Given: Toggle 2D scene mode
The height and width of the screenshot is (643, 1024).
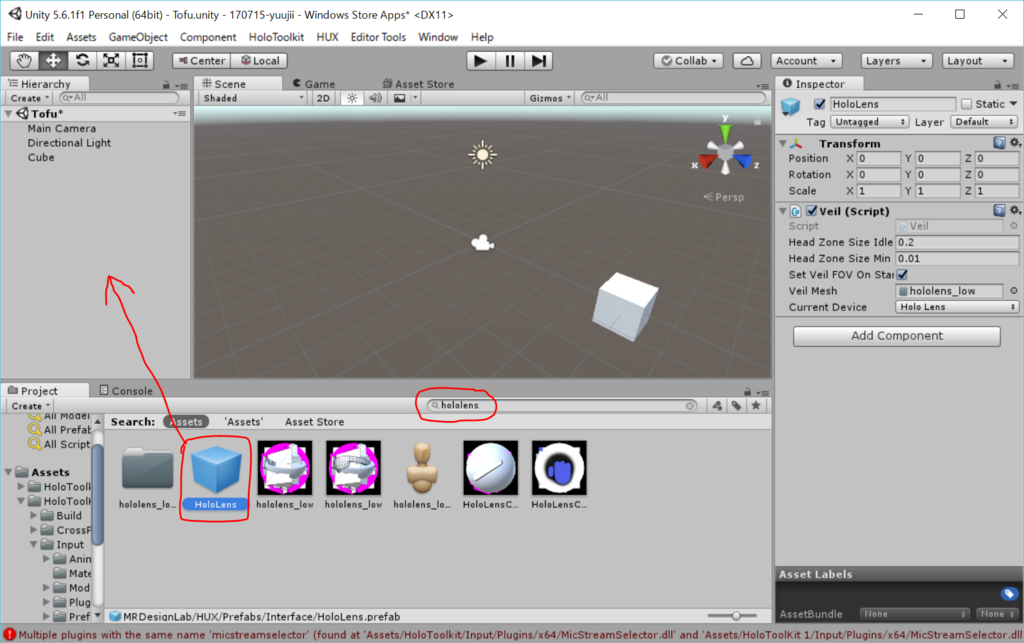Looking at the screenshot, I should click(323, 98).
